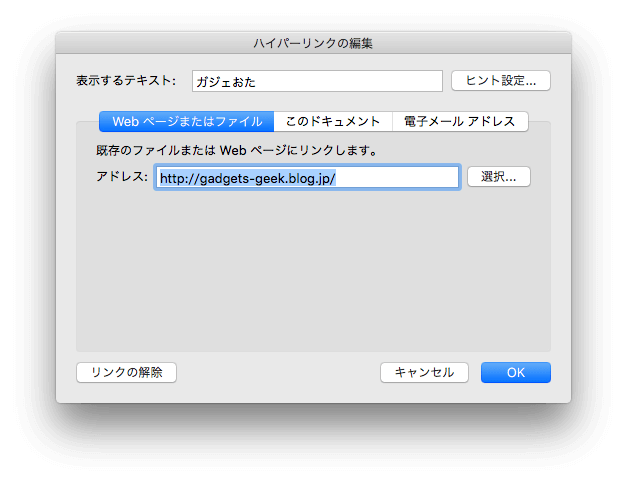Click the 表示するテキスト: label
627x483 pixels.
click(126, 80)
